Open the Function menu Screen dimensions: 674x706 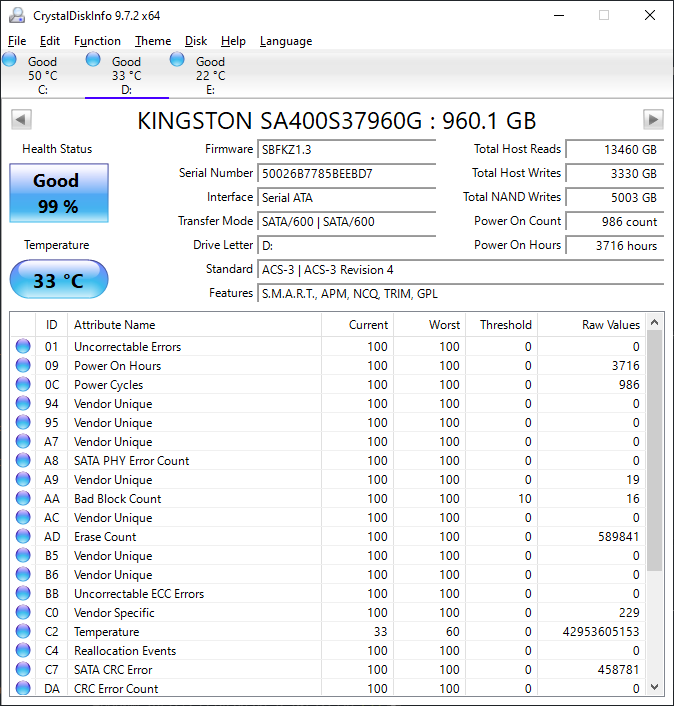[x=97, y=41]
